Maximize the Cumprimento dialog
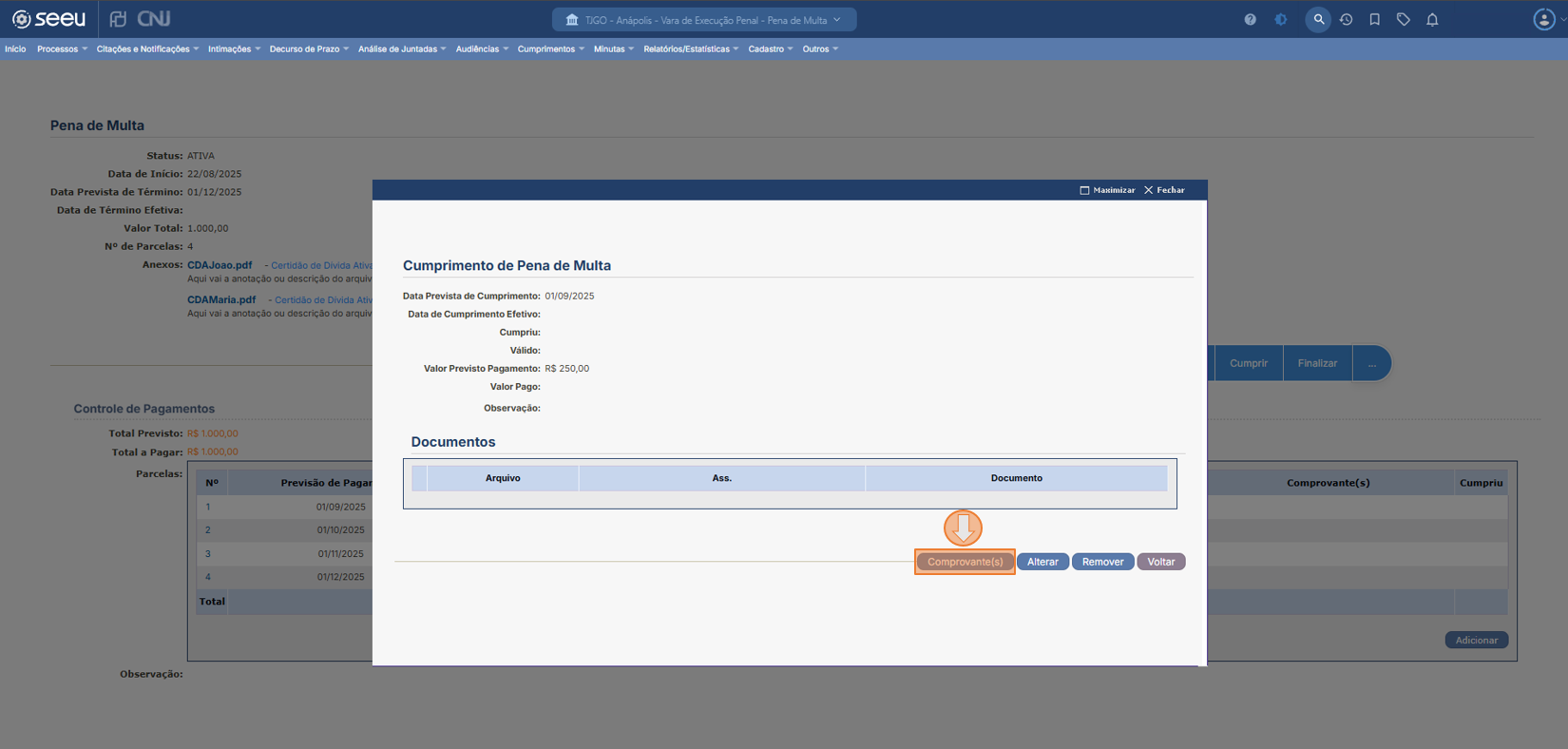 tap(1107, 190)
